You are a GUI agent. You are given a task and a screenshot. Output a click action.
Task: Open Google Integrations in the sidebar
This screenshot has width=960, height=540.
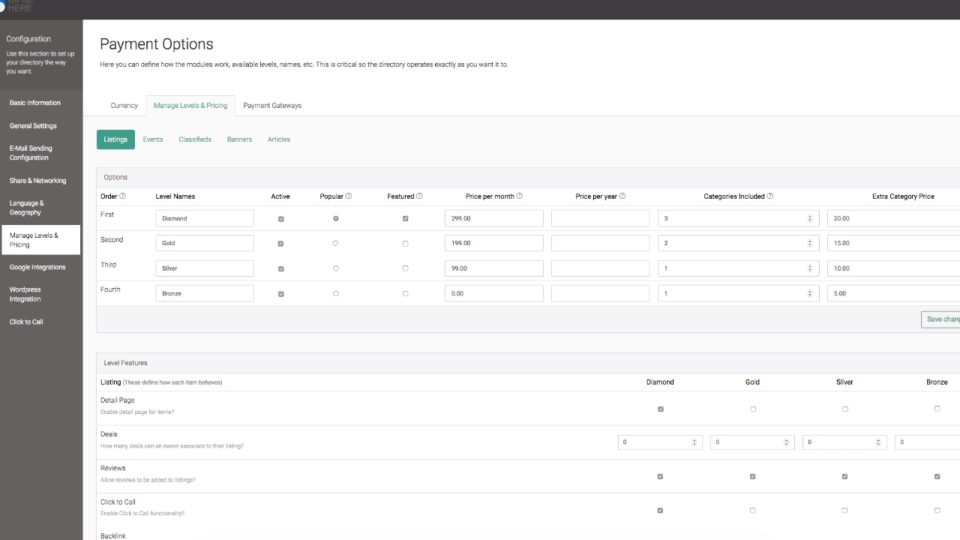click(37, 267)
